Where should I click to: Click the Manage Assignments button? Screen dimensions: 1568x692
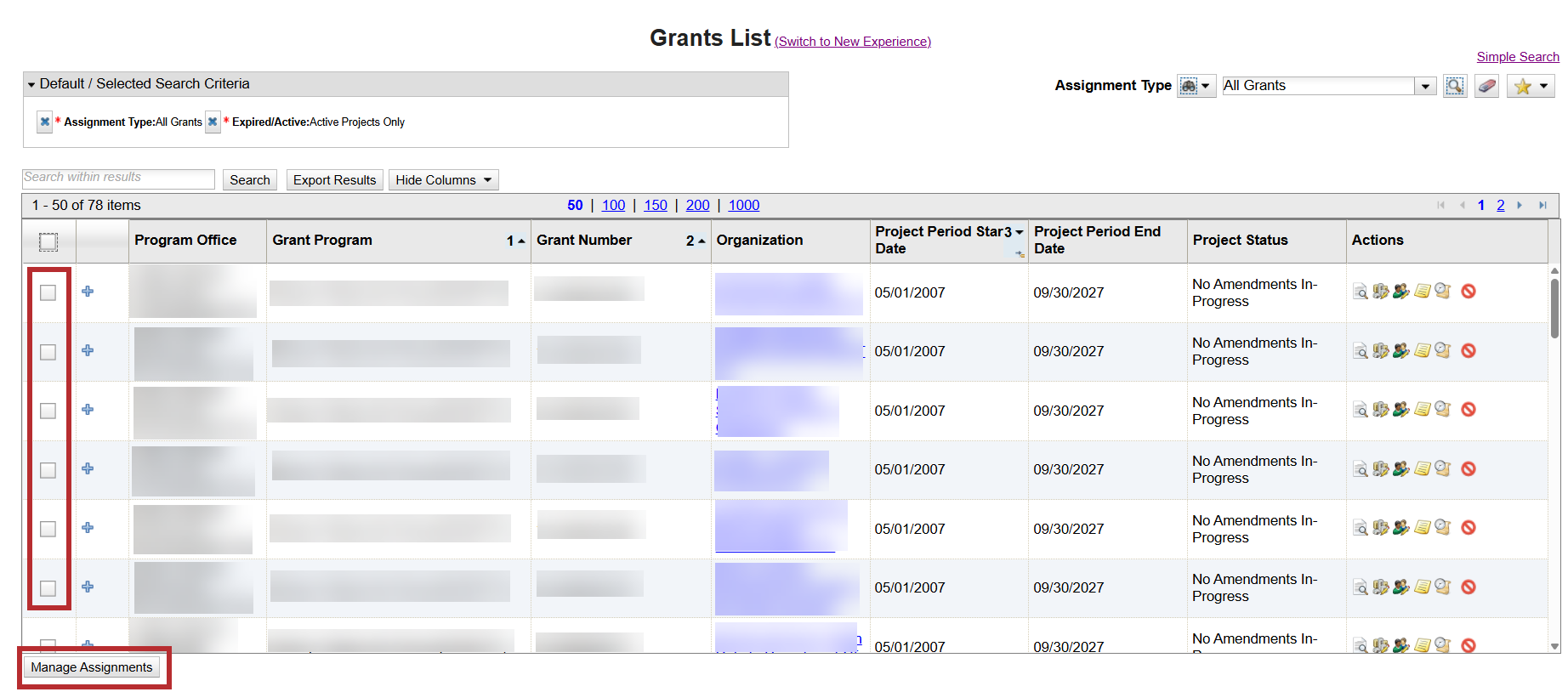coord(92,667)
